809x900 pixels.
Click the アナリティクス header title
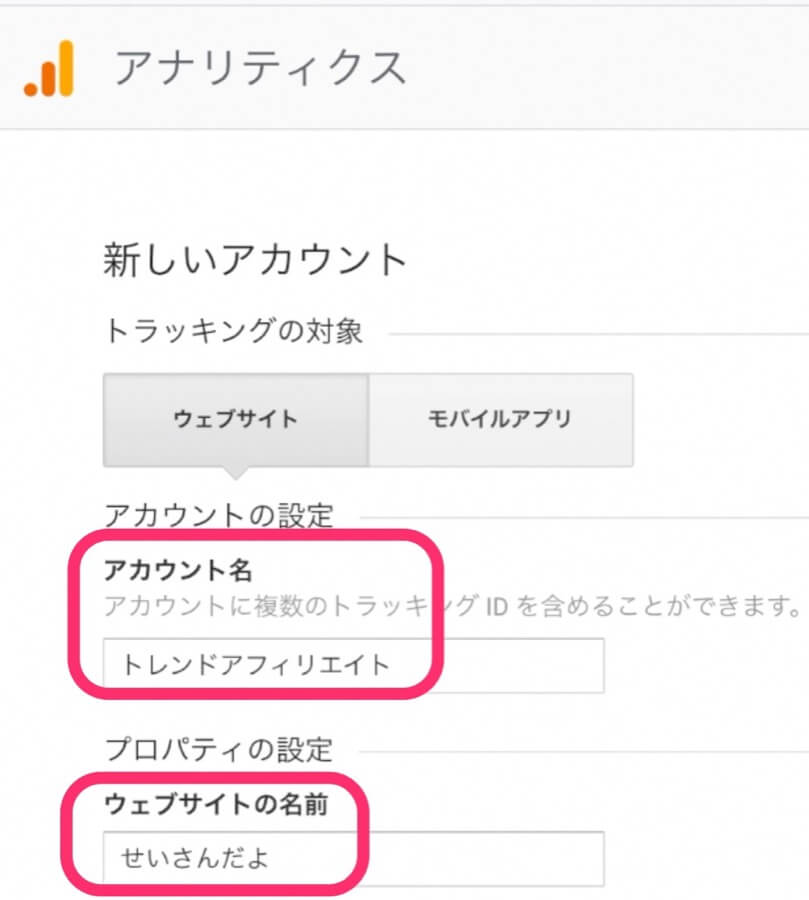260,68
